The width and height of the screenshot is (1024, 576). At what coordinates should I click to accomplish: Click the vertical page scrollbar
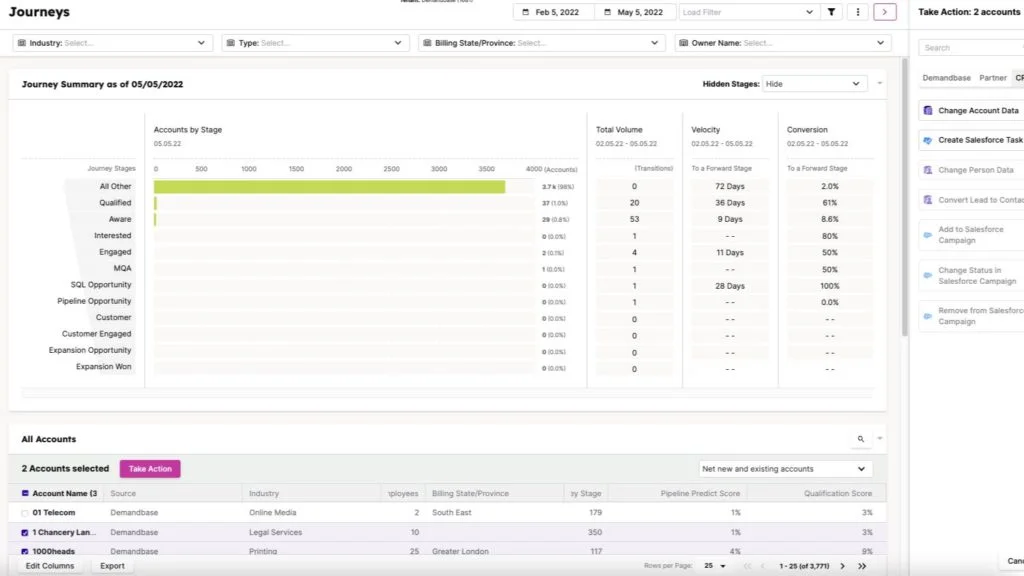coord(904,196)
